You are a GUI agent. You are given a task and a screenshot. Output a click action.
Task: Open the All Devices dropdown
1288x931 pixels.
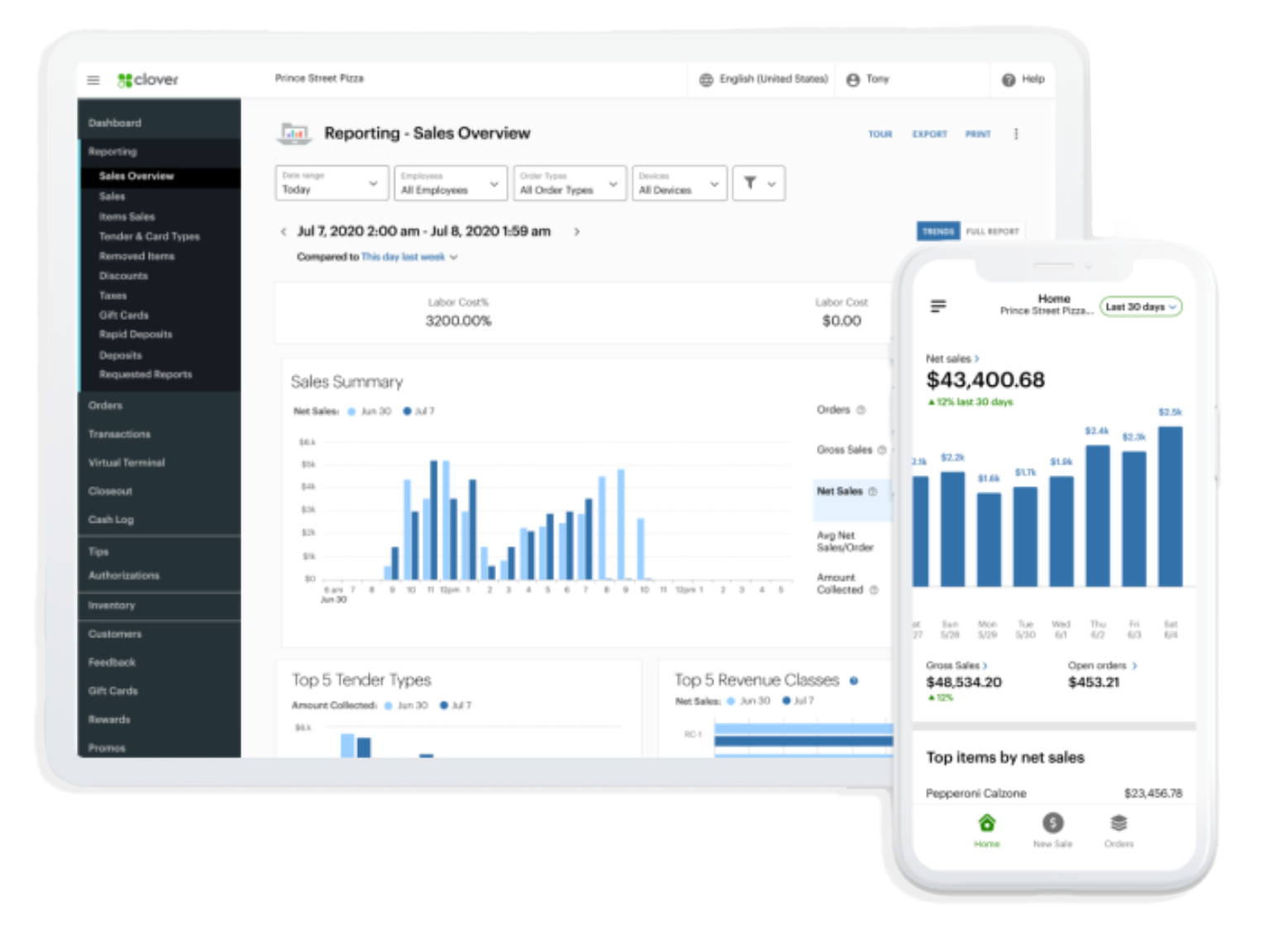(680, 184)
